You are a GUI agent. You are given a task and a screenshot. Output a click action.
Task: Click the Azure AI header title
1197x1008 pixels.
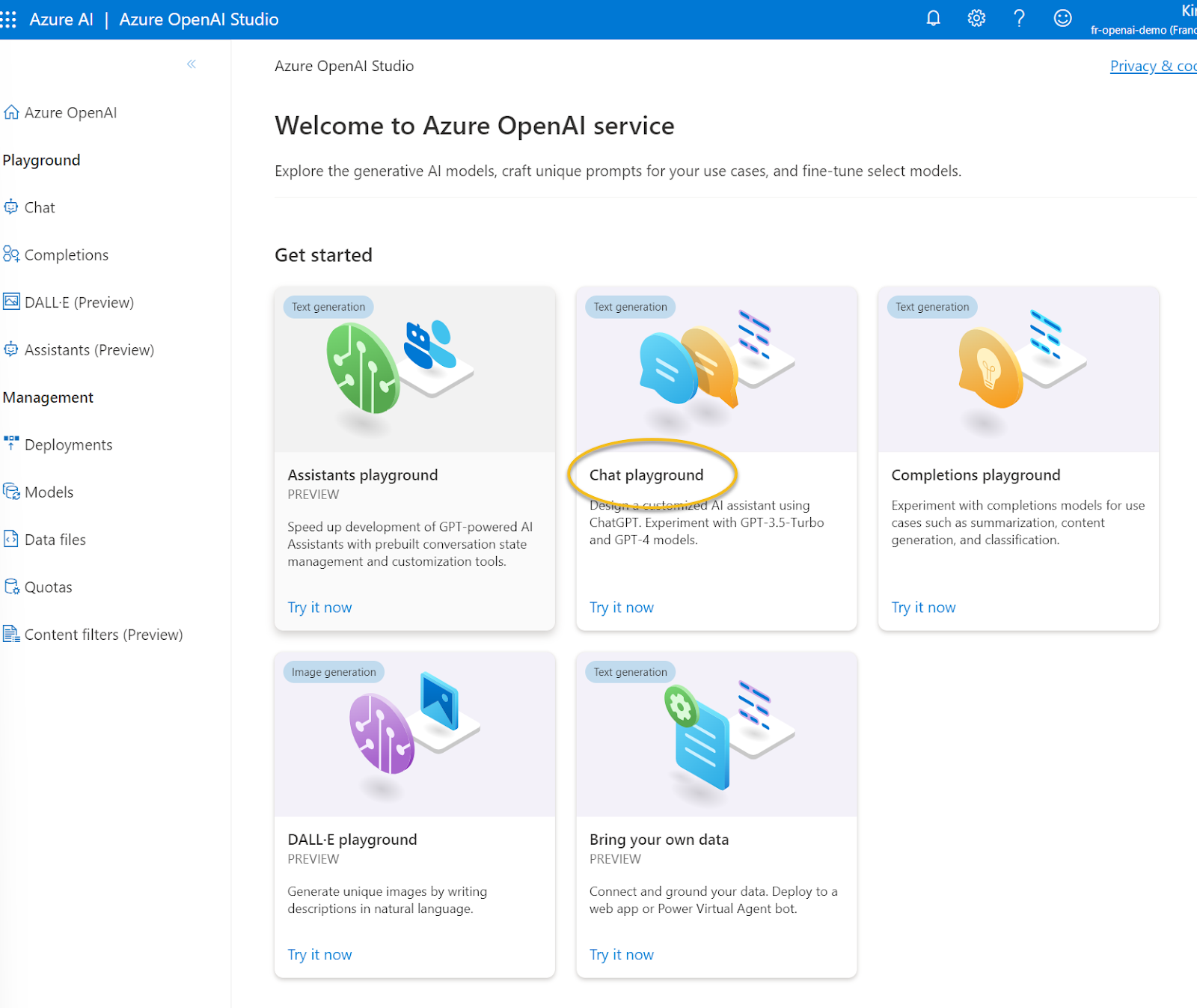[61, 19]
